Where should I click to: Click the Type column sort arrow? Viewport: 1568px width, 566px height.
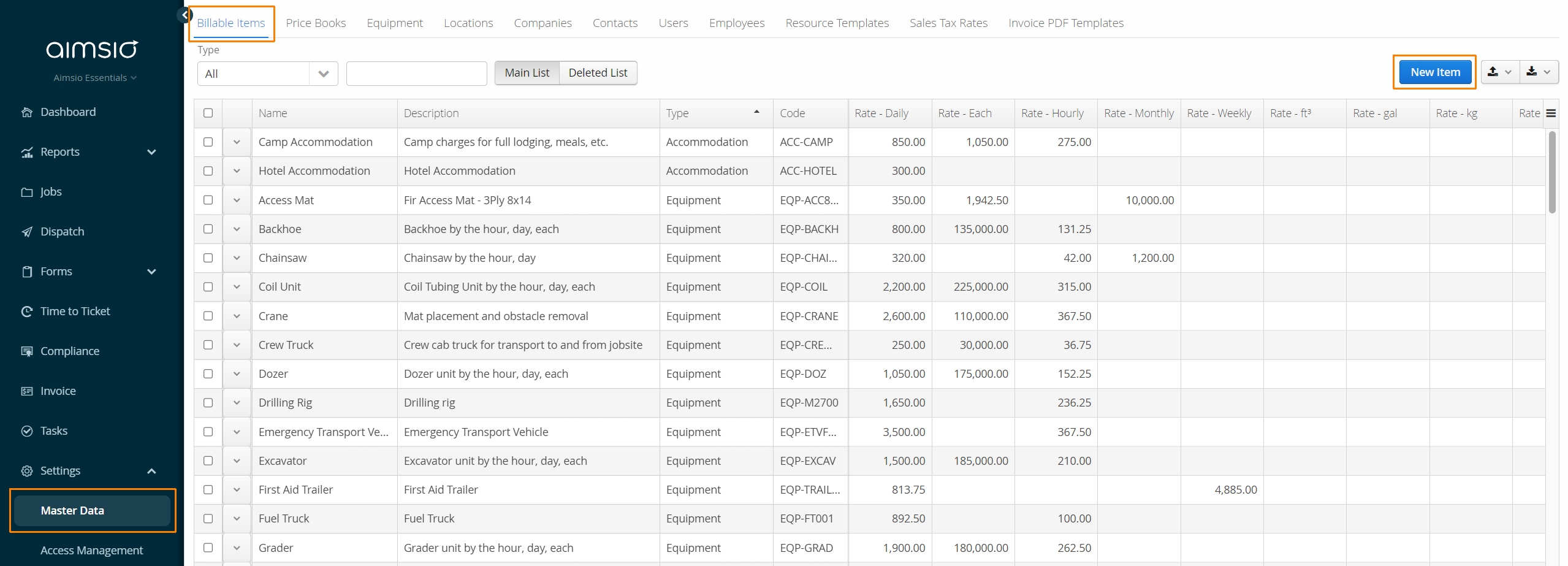tap(757, 112)
